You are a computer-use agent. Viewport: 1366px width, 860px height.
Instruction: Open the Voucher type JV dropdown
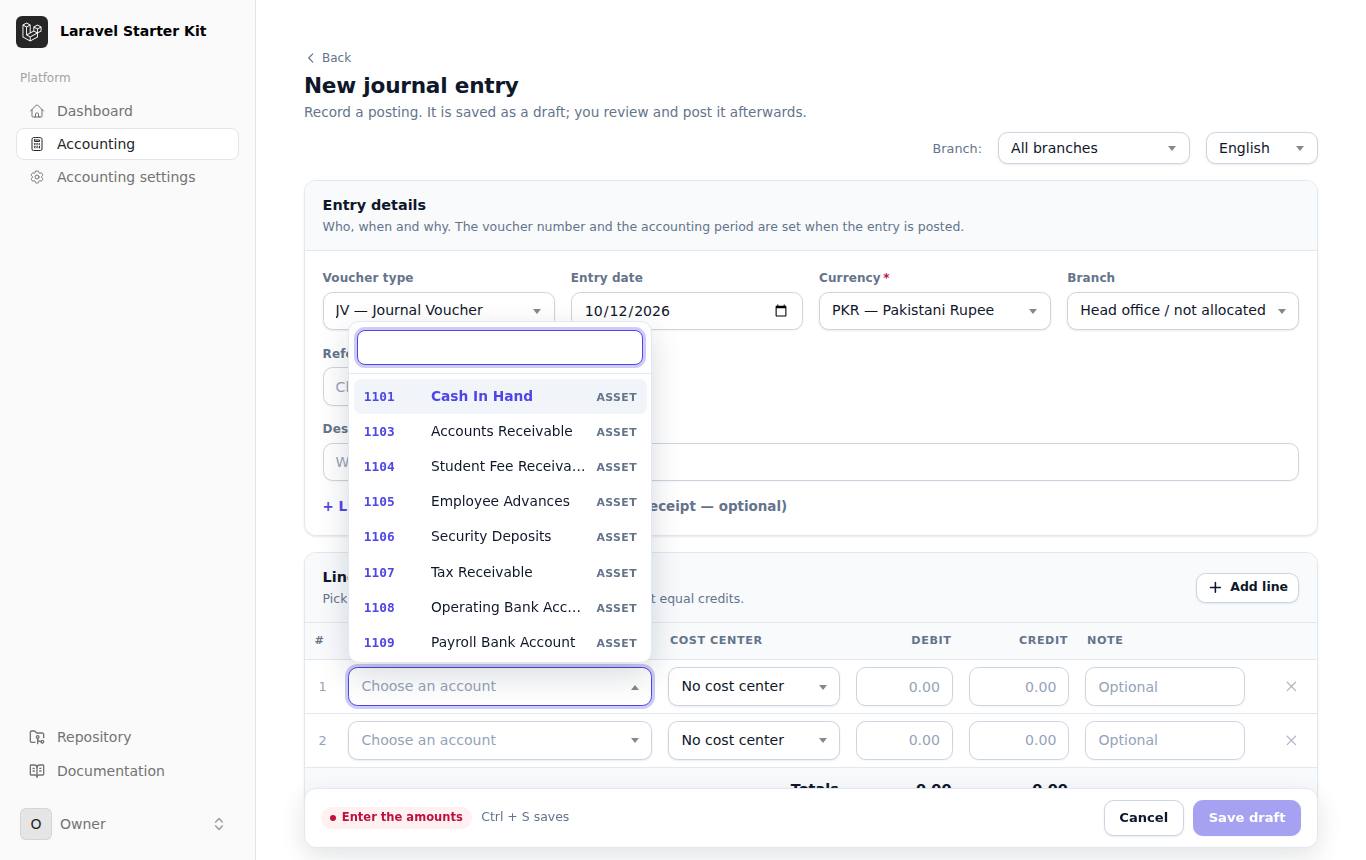click(439, 310)
